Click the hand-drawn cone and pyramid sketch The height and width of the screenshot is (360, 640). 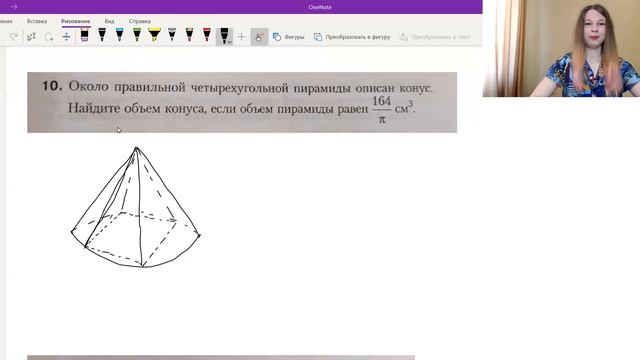[x=136, y=207]
